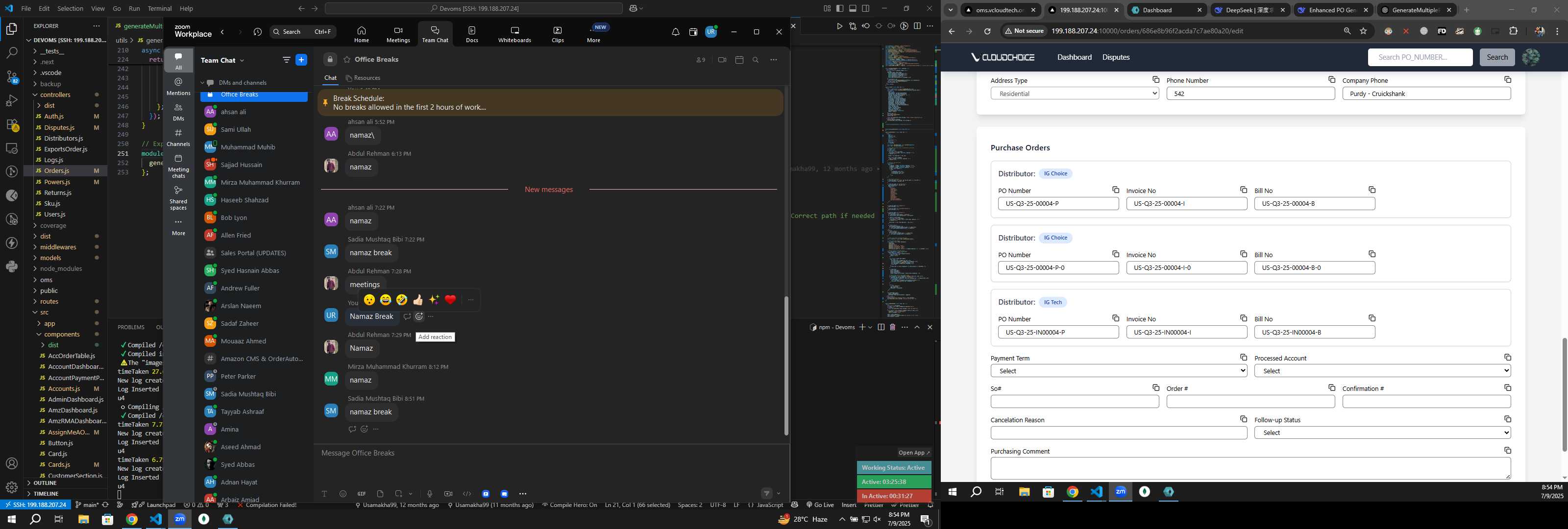Open the Address Type dropdown

pos(1075,94)
